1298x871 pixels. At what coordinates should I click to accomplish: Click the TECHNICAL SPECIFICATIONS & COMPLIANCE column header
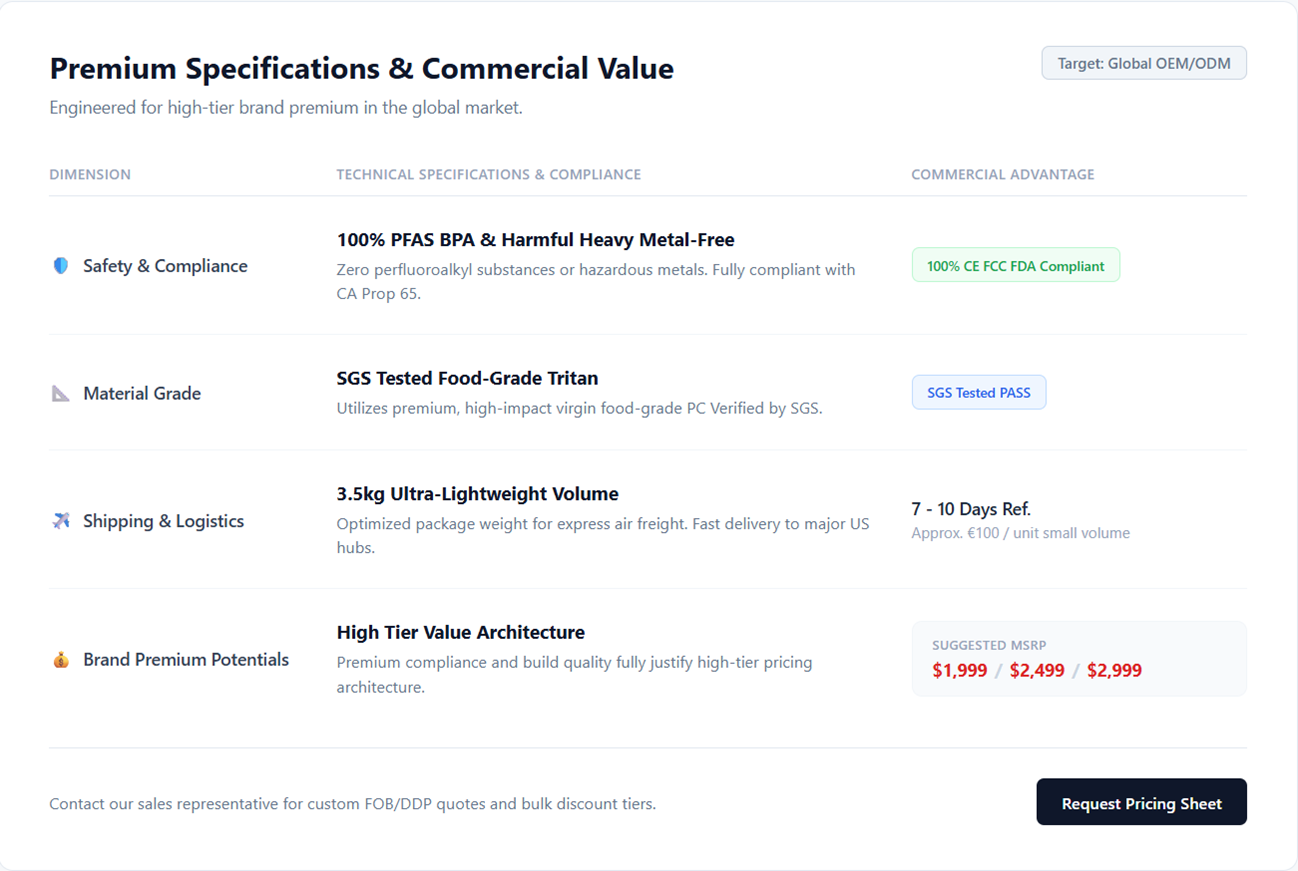pyautogui.click(x=488, y=174)
